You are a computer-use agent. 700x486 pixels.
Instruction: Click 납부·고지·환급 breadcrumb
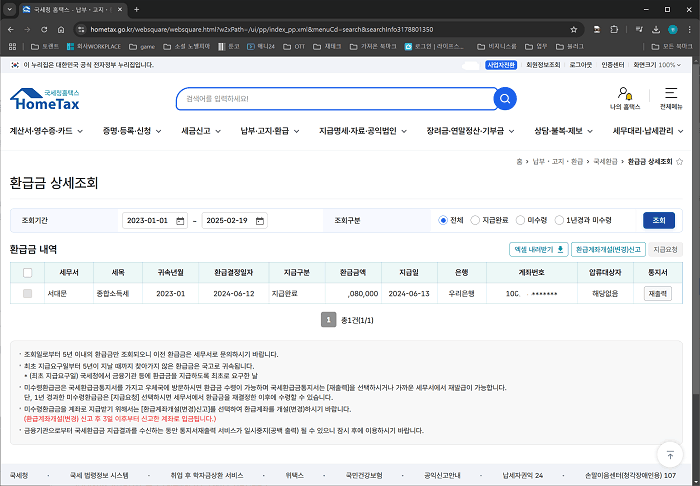click(558, 162)
